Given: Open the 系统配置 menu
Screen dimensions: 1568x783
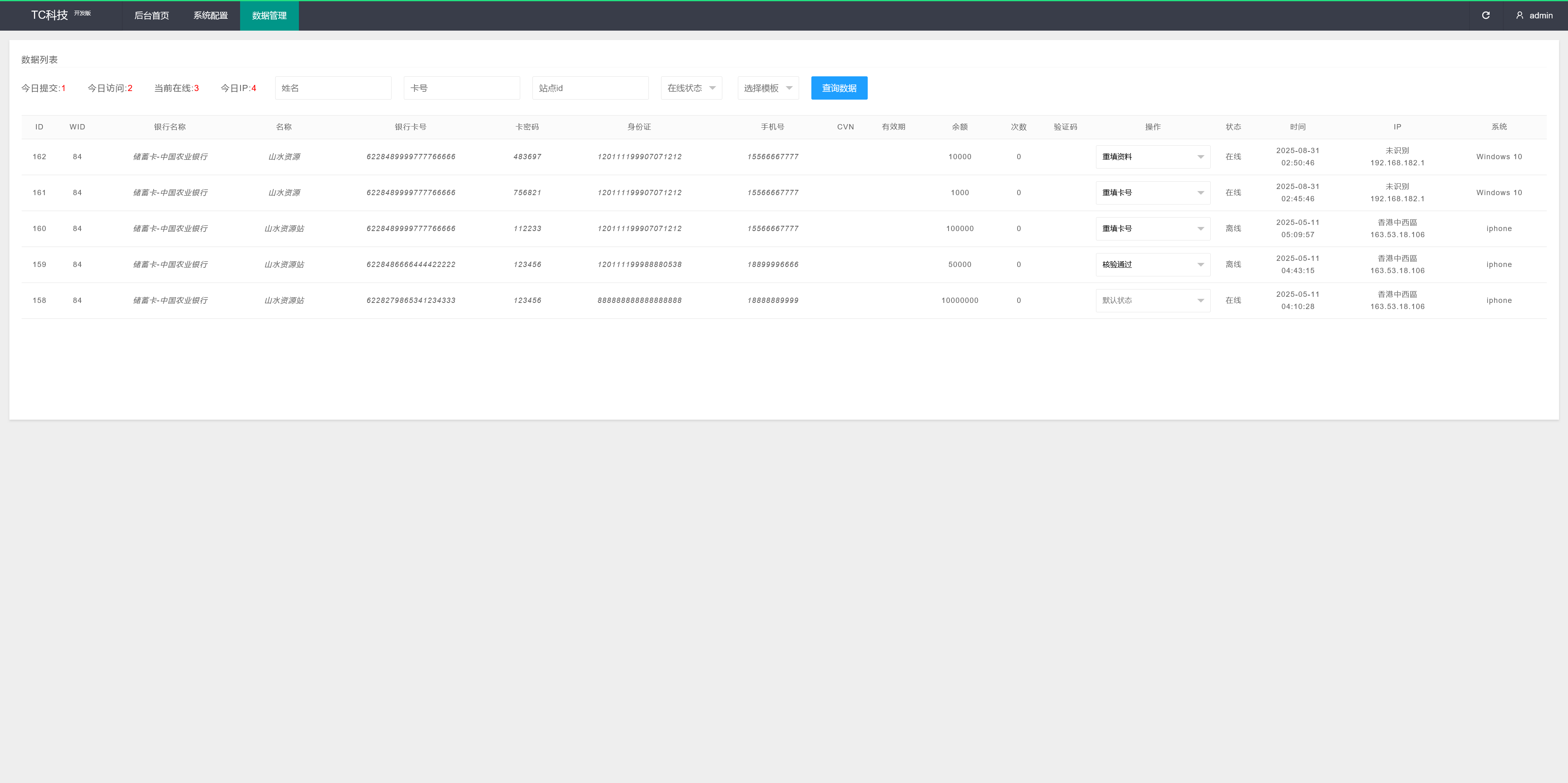Looking at the screenshot, I should point(211,16).
